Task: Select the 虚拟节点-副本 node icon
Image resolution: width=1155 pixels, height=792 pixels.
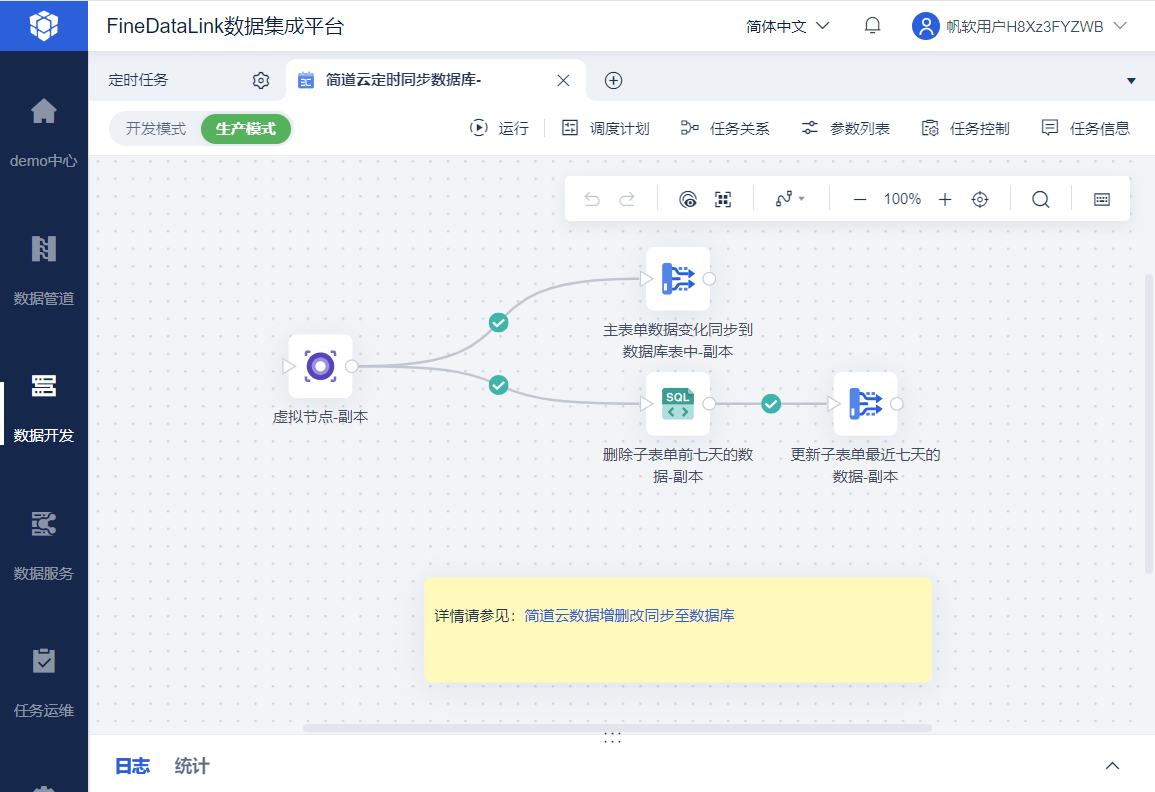Action: tap(320, 366)
